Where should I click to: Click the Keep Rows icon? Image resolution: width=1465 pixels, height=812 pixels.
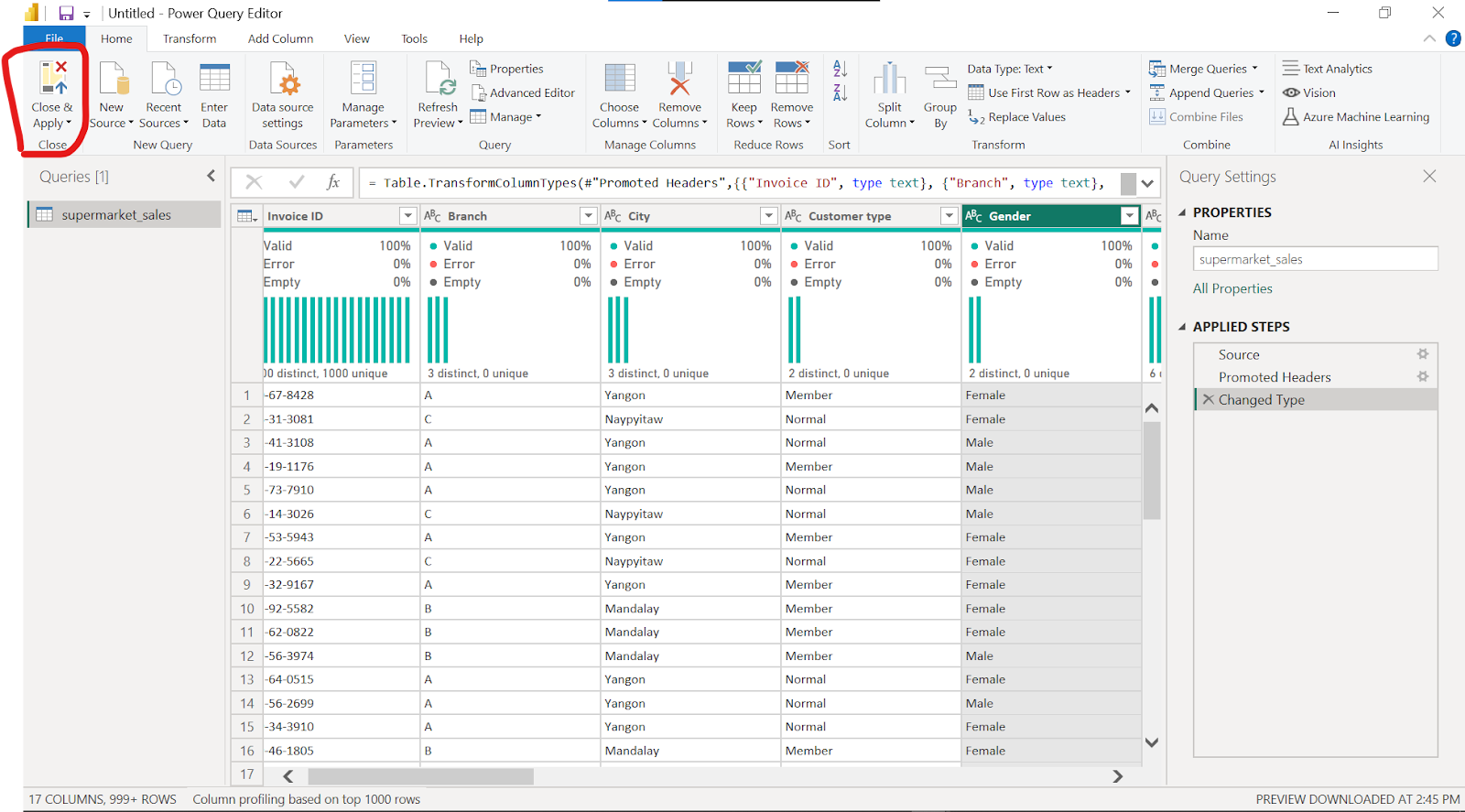tap(743, 79)
